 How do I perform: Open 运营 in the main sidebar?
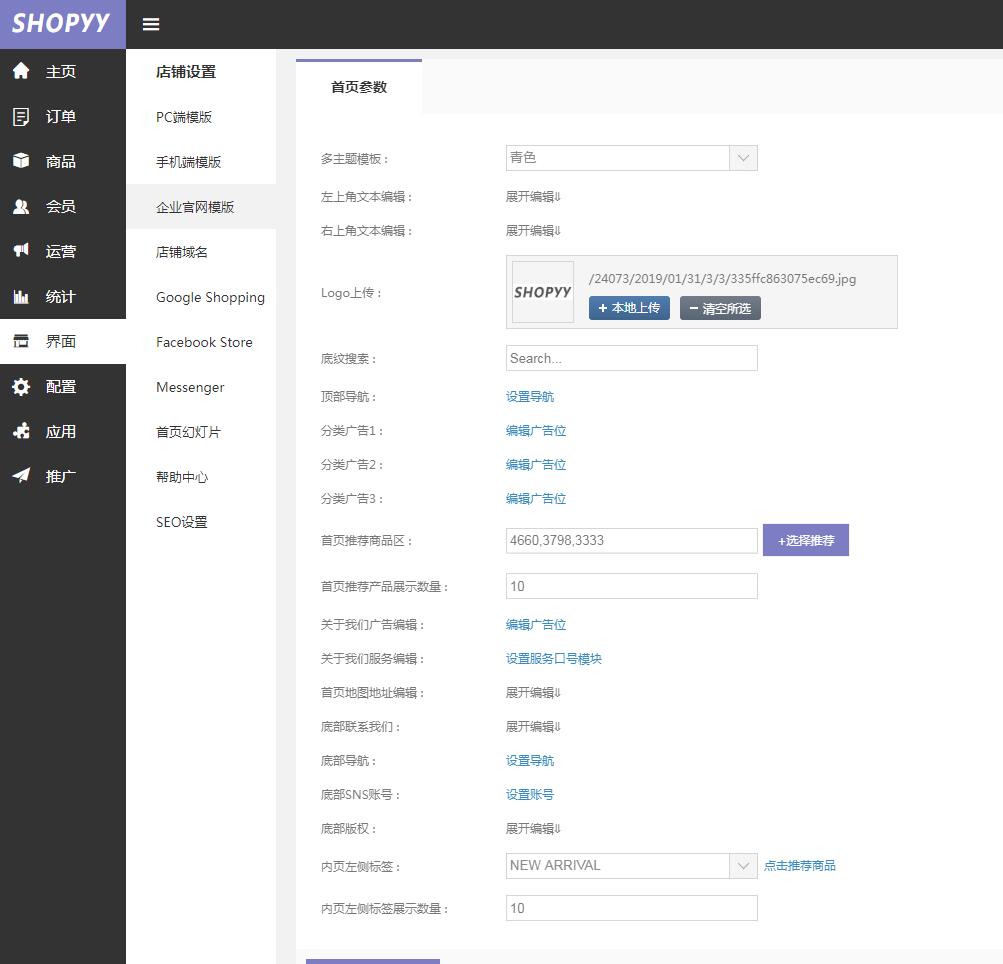63,251
